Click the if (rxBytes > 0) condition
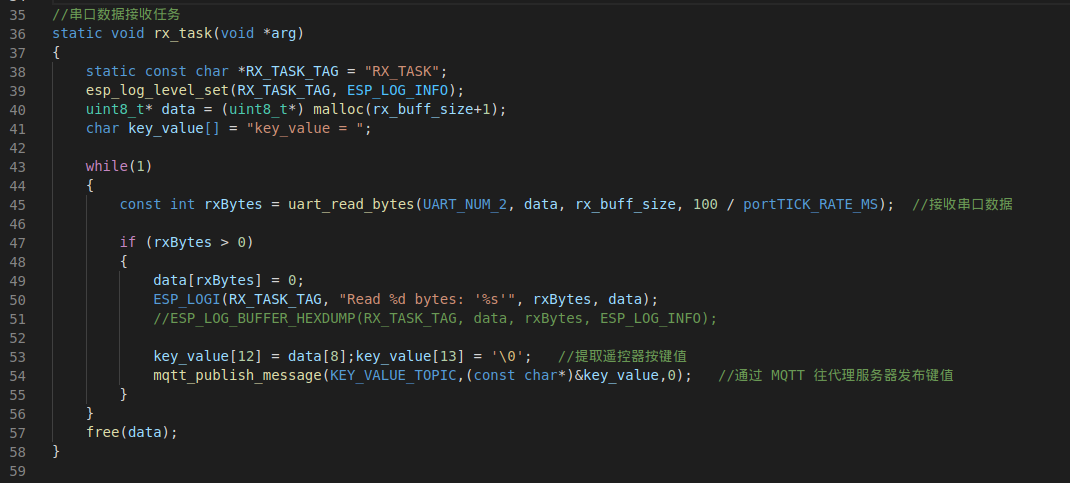 coord(186,242)
